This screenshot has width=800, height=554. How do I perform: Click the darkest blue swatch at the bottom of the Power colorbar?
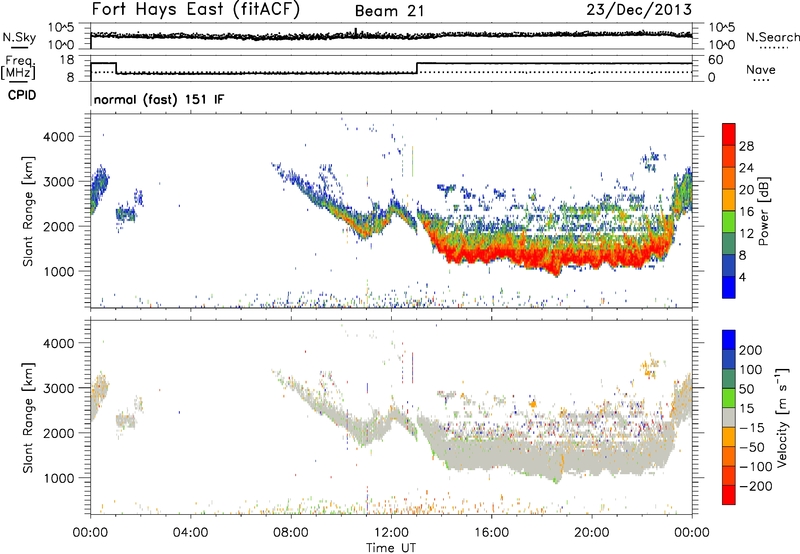pyautogui.click(x=729, y=287)
